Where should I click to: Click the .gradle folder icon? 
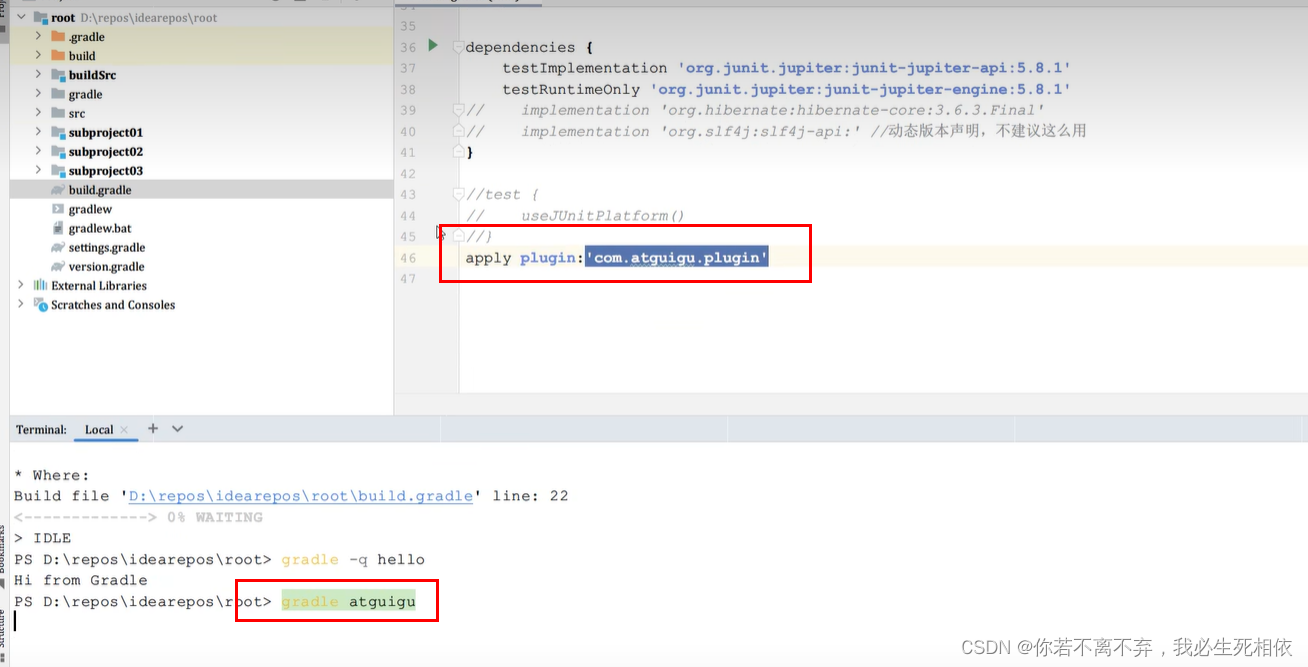[58, 37]
